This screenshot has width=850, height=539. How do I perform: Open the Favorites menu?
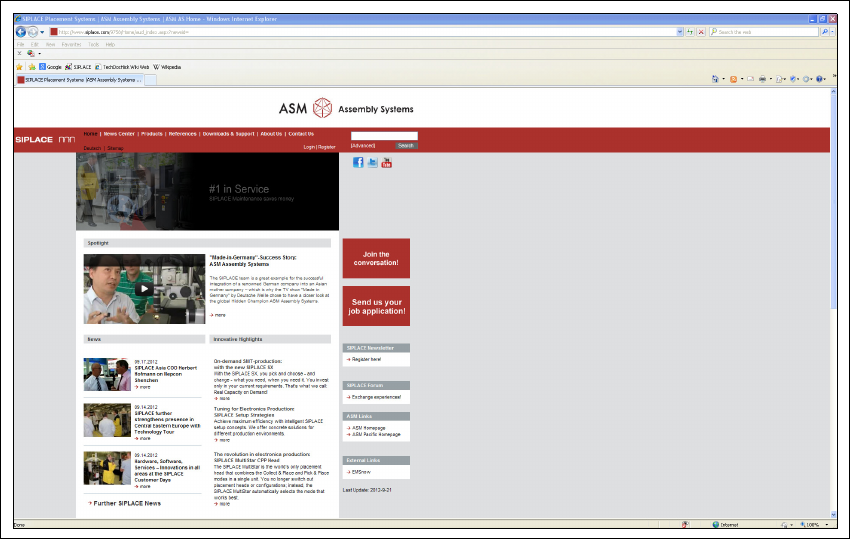72,44
